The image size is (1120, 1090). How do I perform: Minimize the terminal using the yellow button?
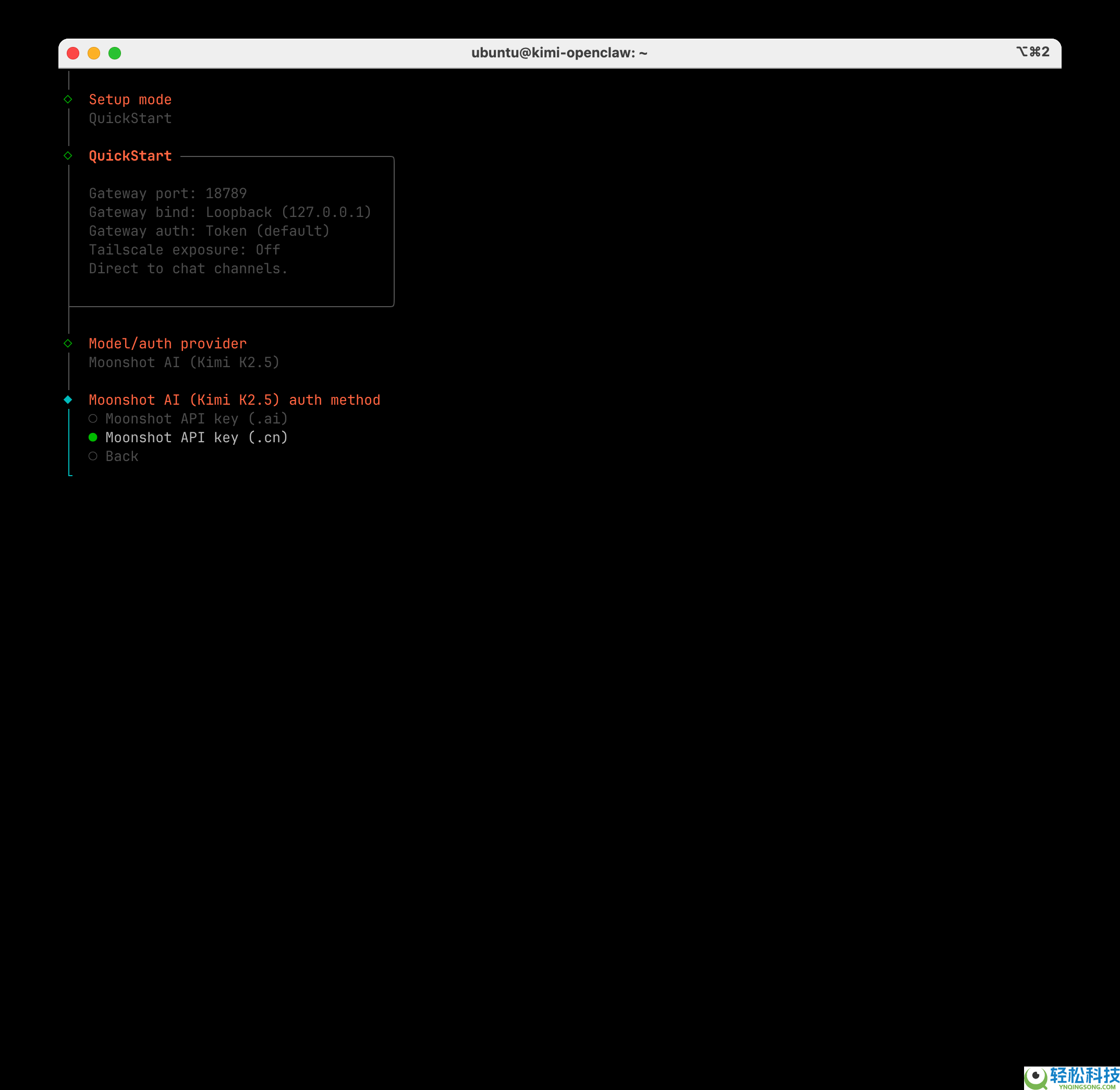coord(94,53)
